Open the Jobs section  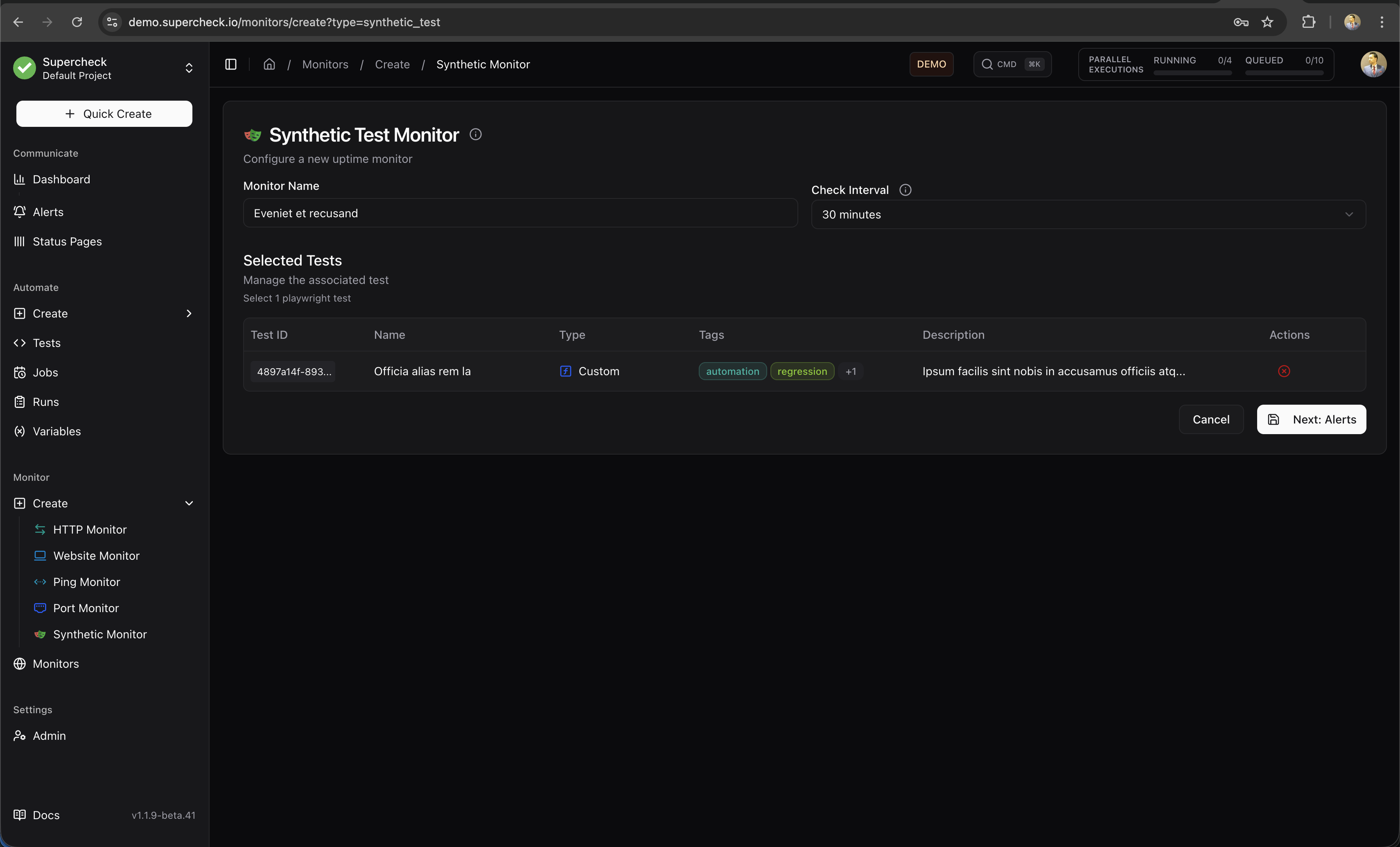(45, 372)
